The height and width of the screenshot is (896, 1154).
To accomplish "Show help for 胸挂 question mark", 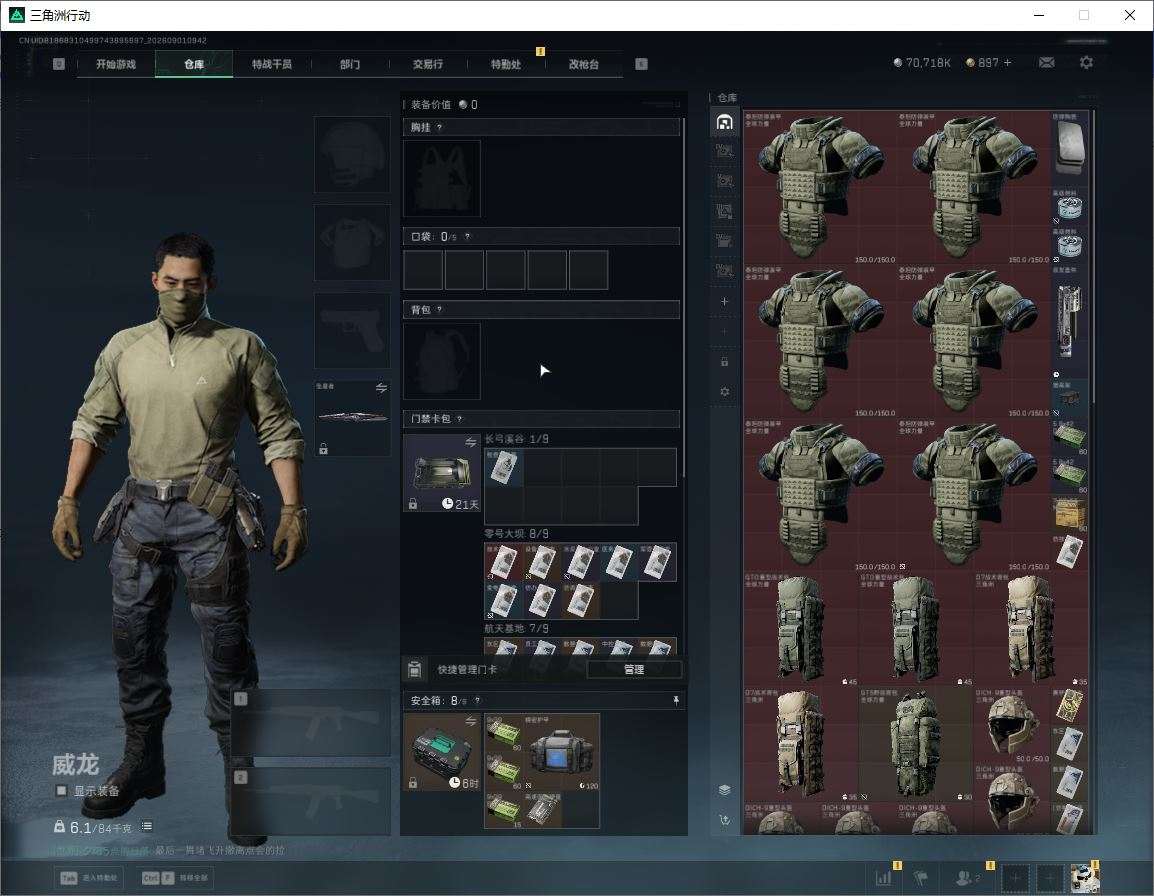I will coord(439,127).
